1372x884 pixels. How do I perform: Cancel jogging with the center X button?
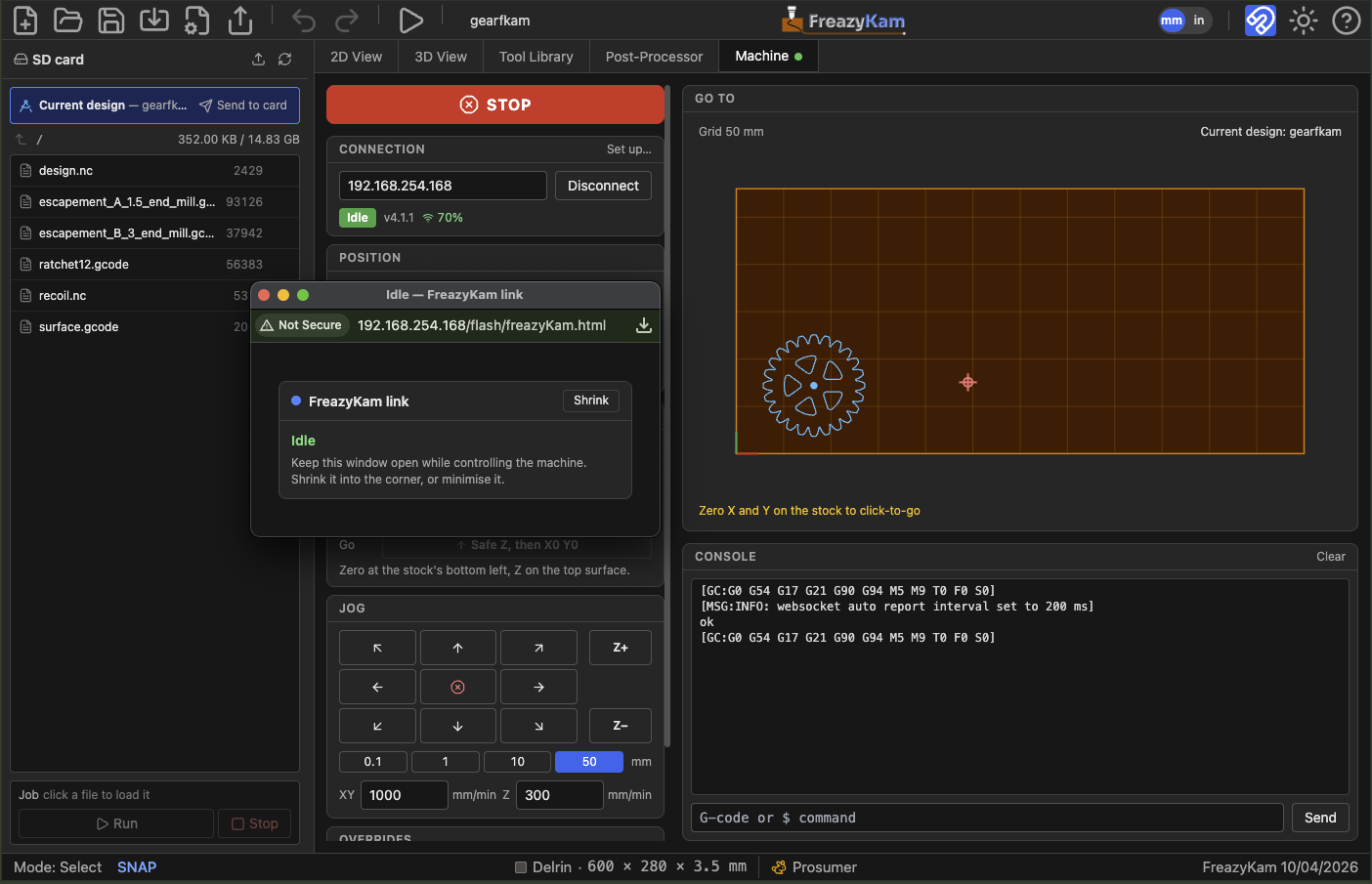click(457, 687)
